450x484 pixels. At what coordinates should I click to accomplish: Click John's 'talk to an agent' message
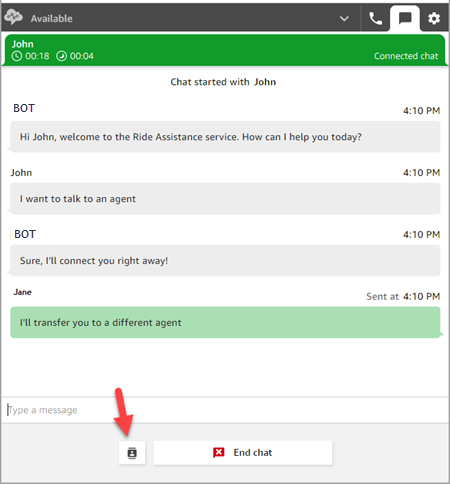click(225, 199)
